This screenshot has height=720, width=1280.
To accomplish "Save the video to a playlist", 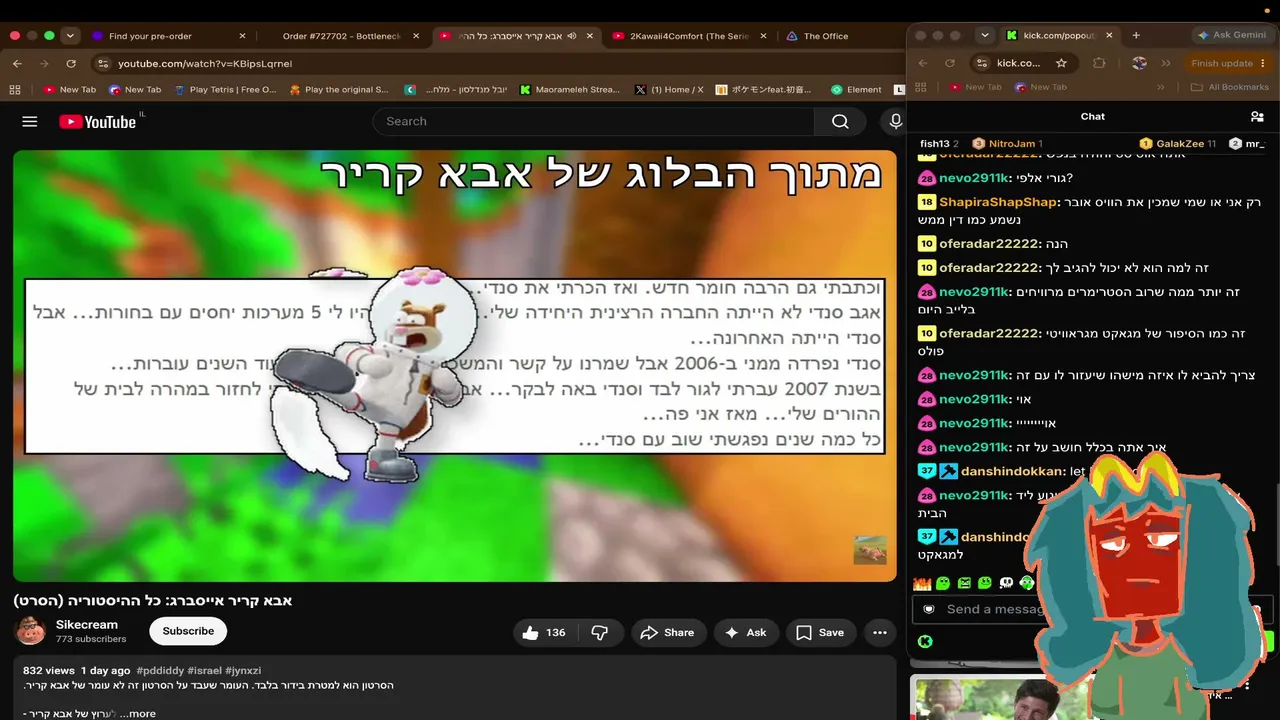I will [820, 632].
